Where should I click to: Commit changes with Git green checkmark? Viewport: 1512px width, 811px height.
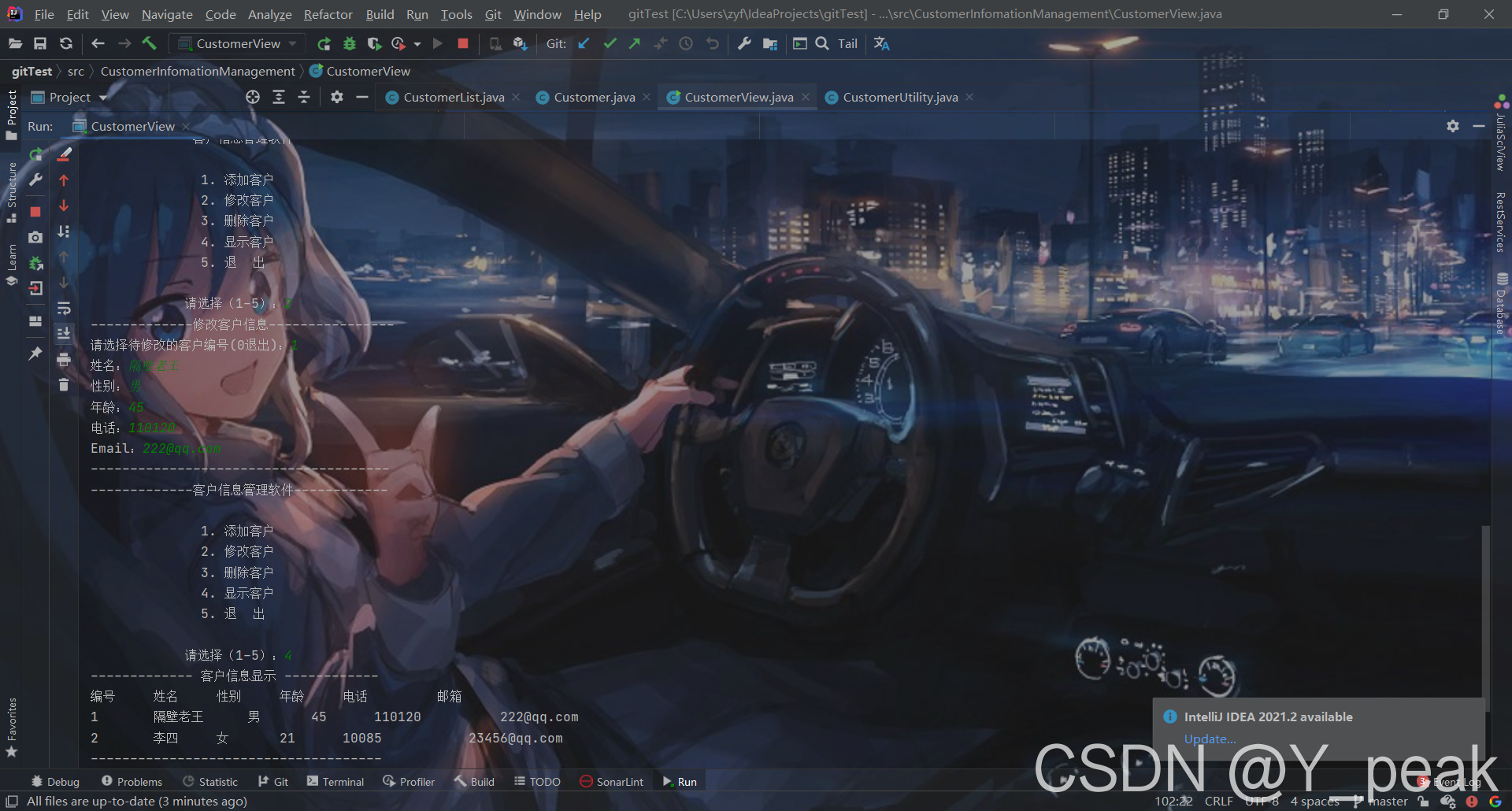(x=610, y=43)
